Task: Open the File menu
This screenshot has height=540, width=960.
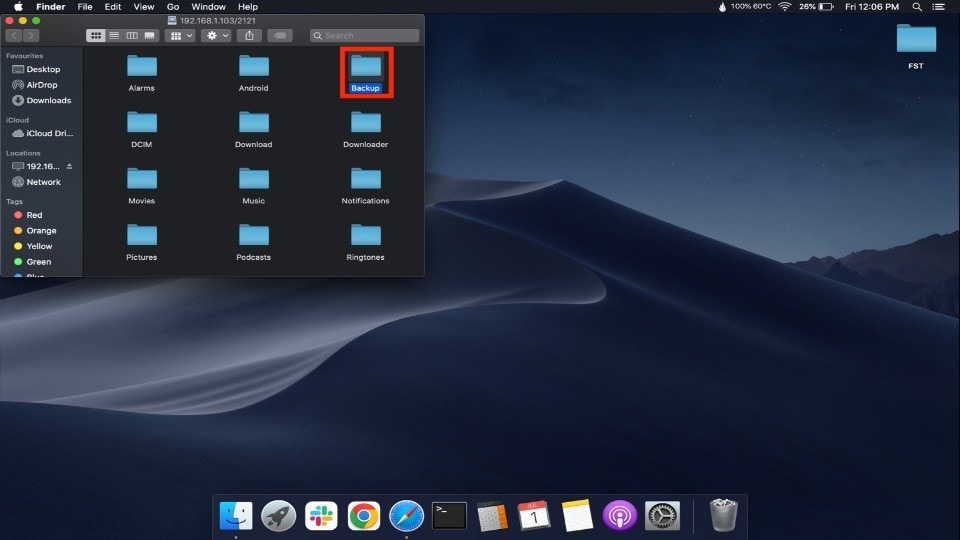Action: [x=85, y=7]
